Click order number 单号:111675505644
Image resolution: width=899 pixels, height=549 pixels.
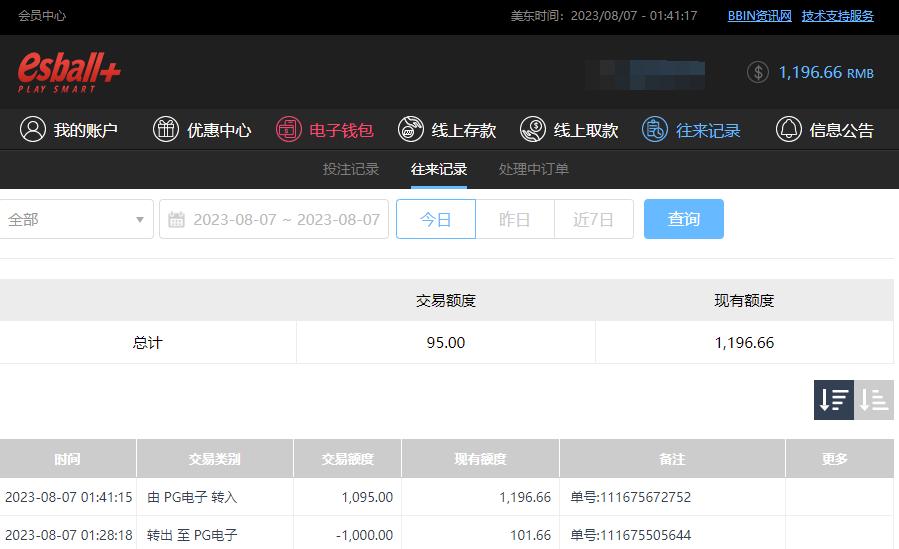point(631,535)
